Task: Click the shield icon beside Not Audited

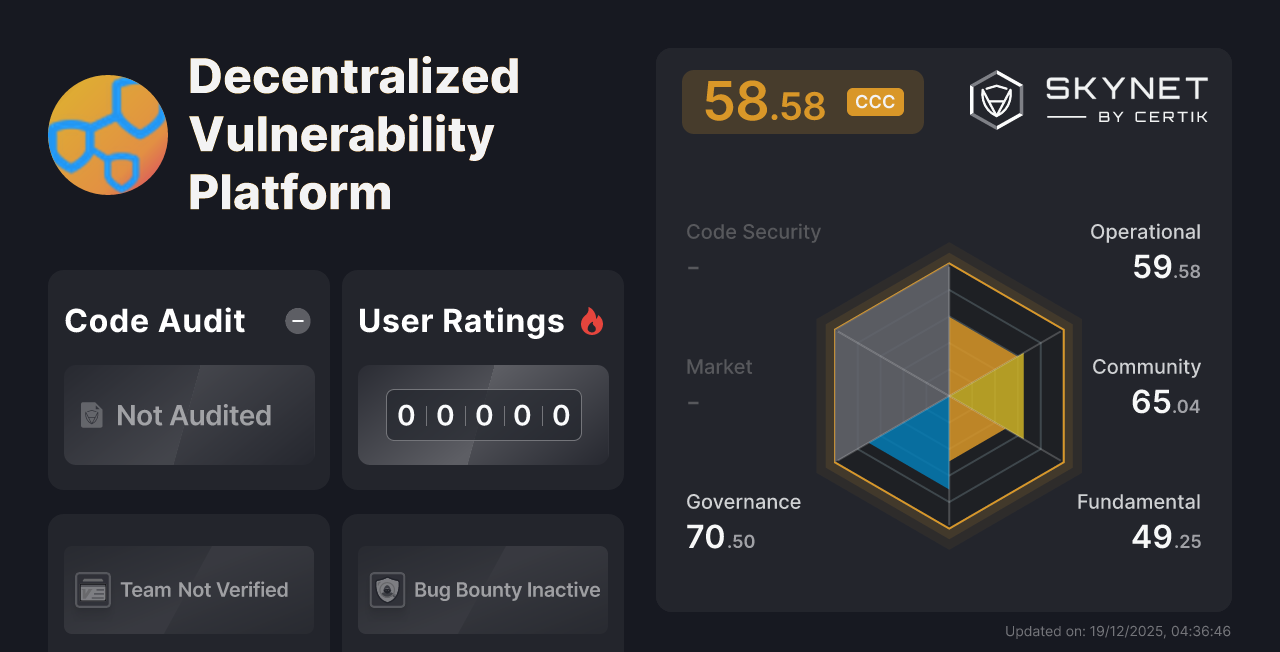Action: (91, 415)
